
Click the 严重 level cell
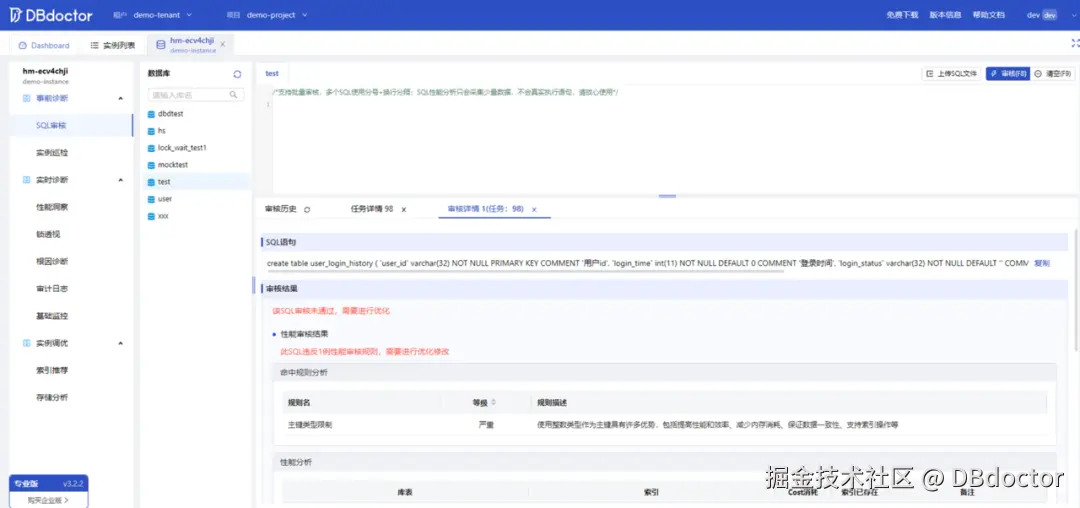486,425
